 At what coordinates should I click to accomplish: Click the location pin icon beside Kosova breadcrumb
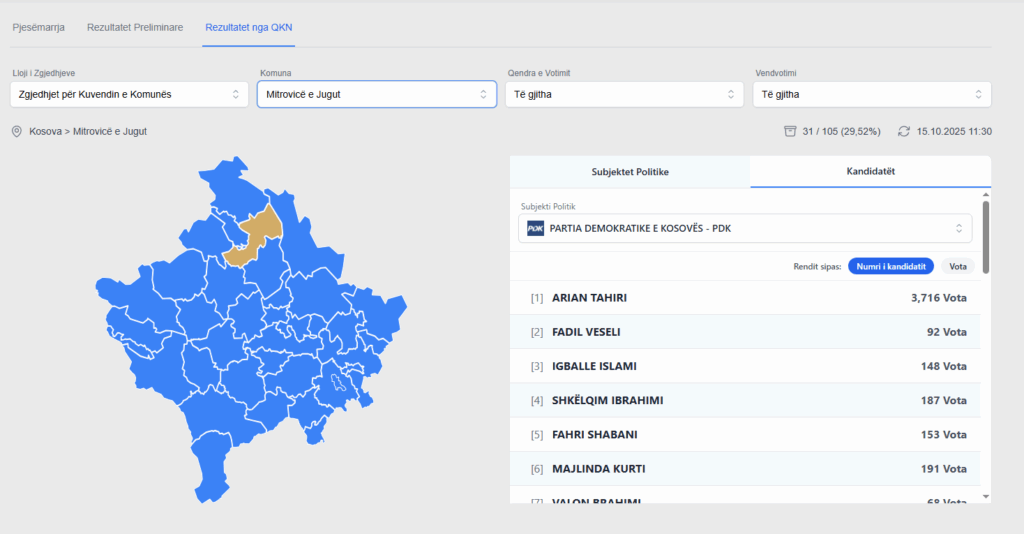(16, 131)
